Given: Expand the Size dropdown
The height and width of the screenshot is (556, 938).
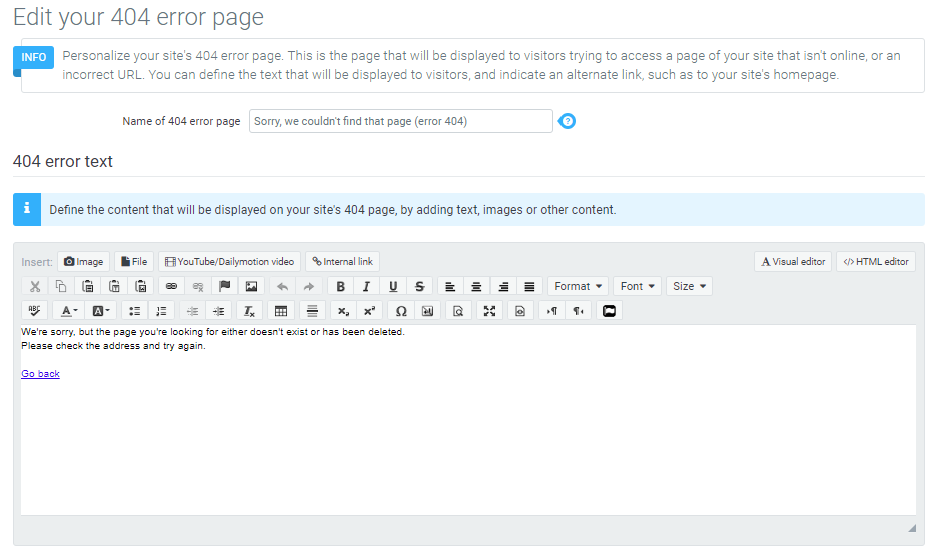Looking at the screenshot, I should (689, 286).
